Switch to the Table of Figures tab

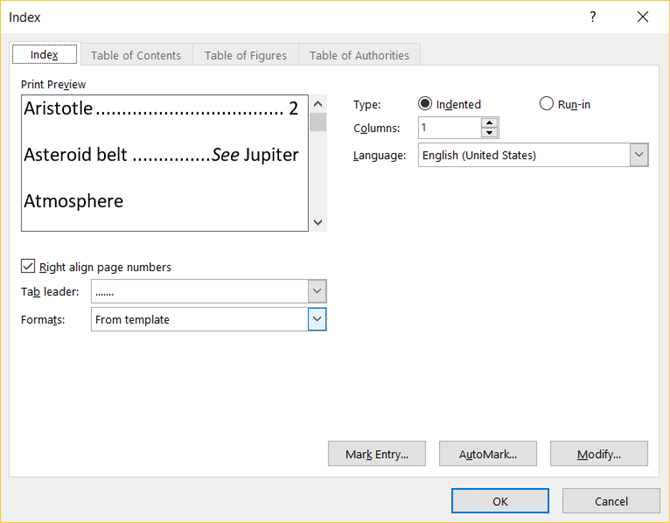246,56
